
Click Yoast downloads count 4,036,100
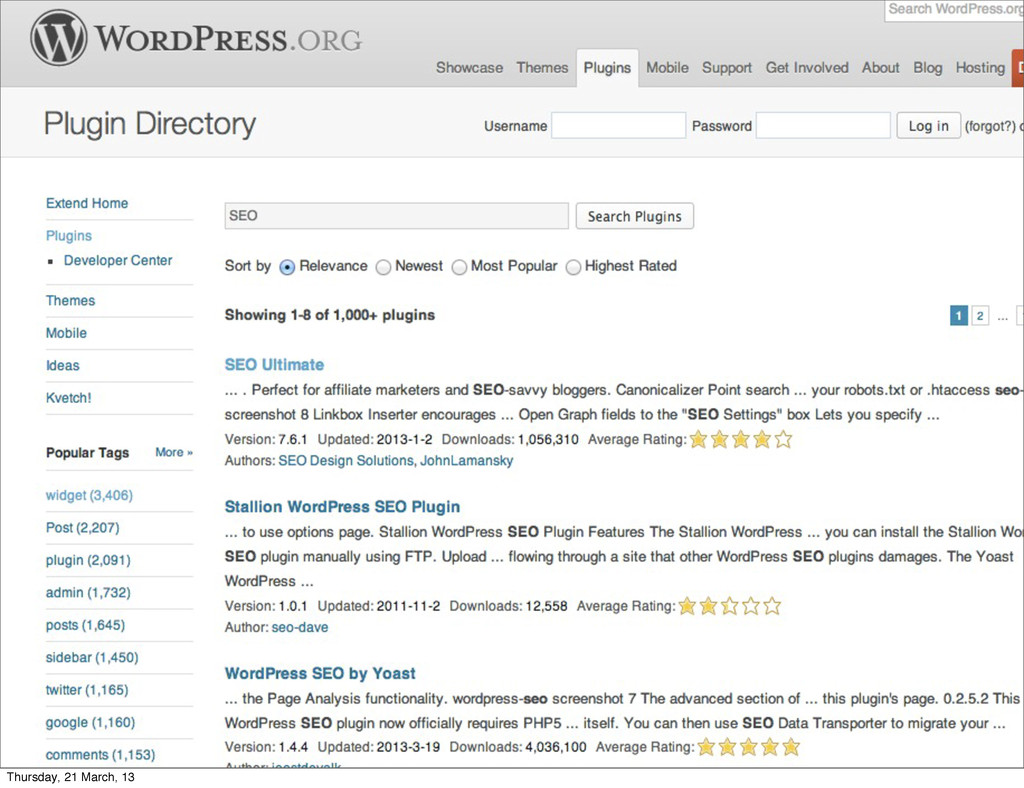click(x=556, y=746)
